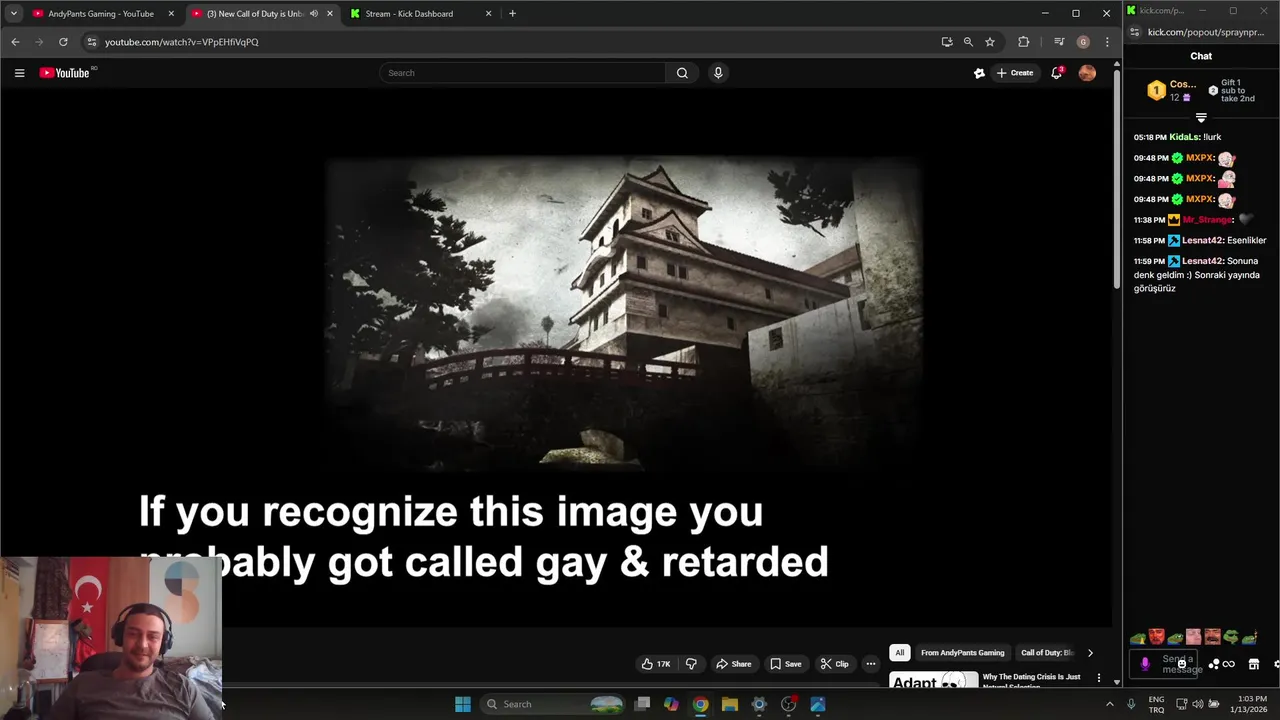Mute the New Call of Duty tab audio

314,14
